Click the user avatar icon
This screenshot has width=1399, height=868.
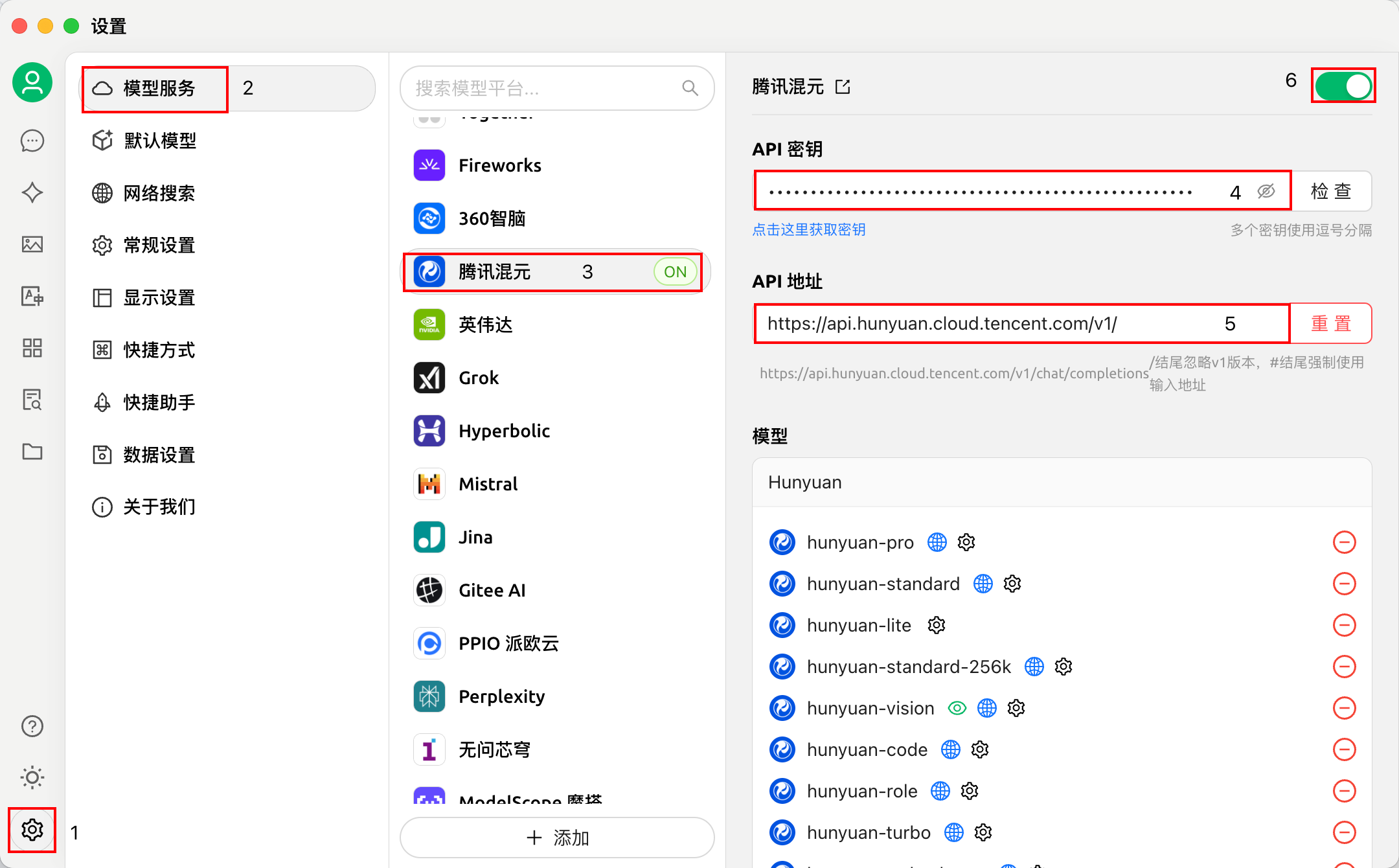(32, 82)
